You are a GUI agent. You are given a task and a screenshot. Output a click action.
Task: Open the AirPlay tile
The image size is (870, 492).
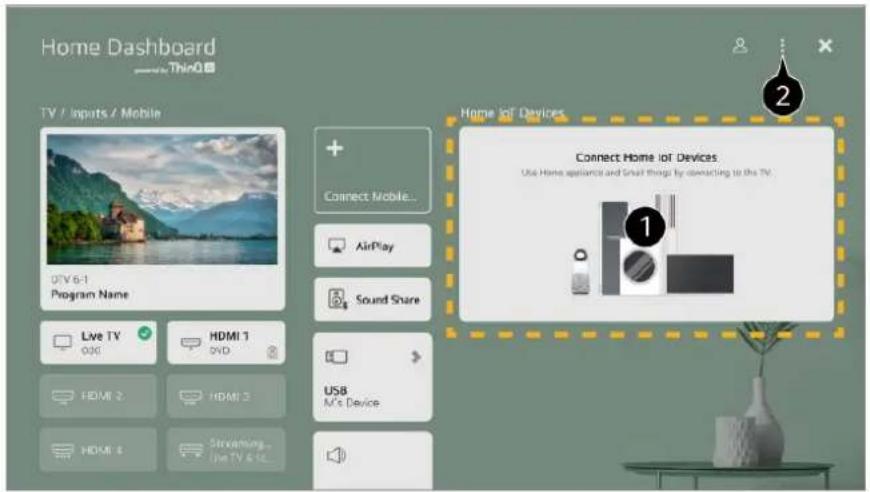pos(372,246)
